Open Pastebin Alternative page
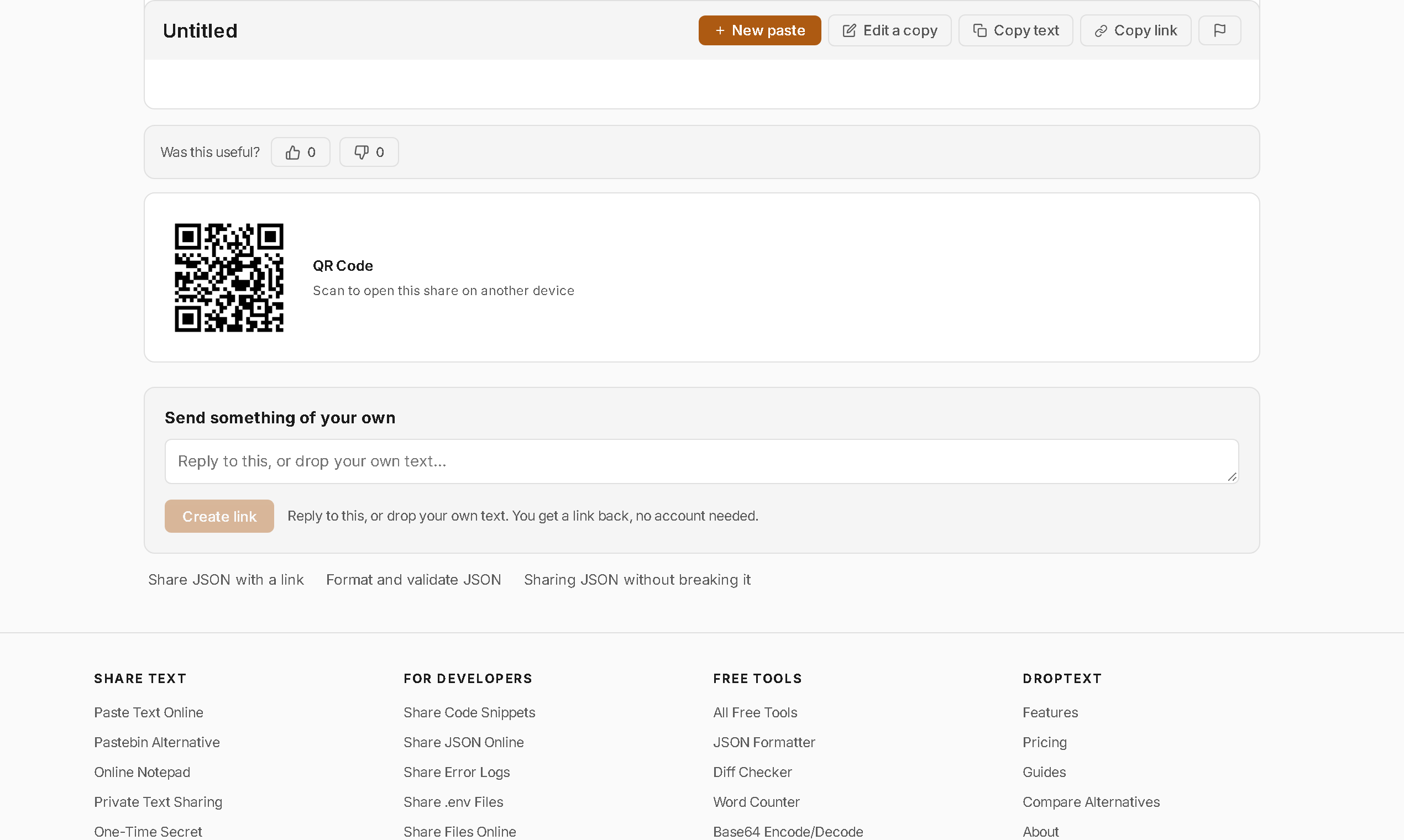1404x840 pixels. (157, 742)
